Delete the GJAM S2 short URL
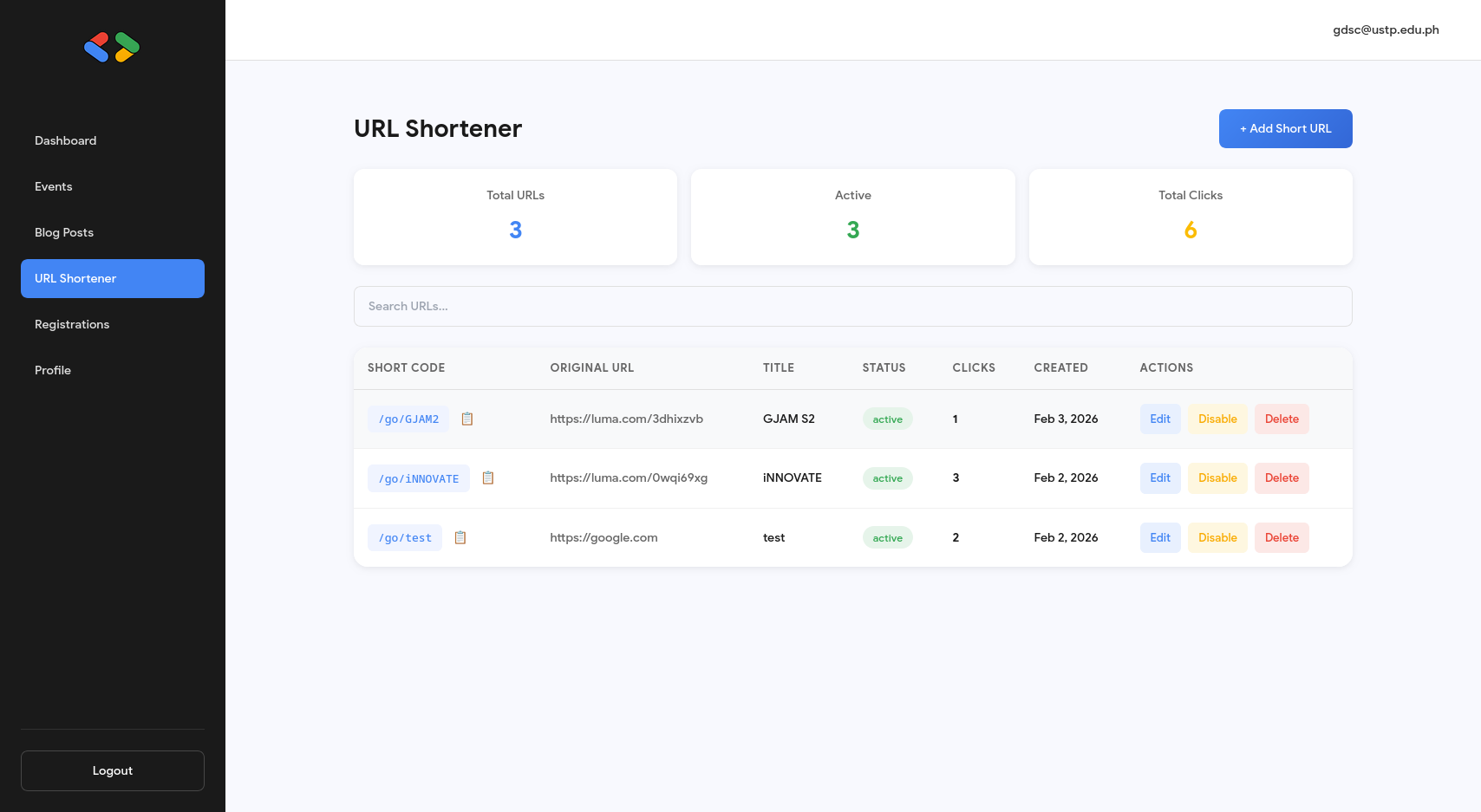The width and height of the screenshot is (1481, 812). pos(1282,419)
